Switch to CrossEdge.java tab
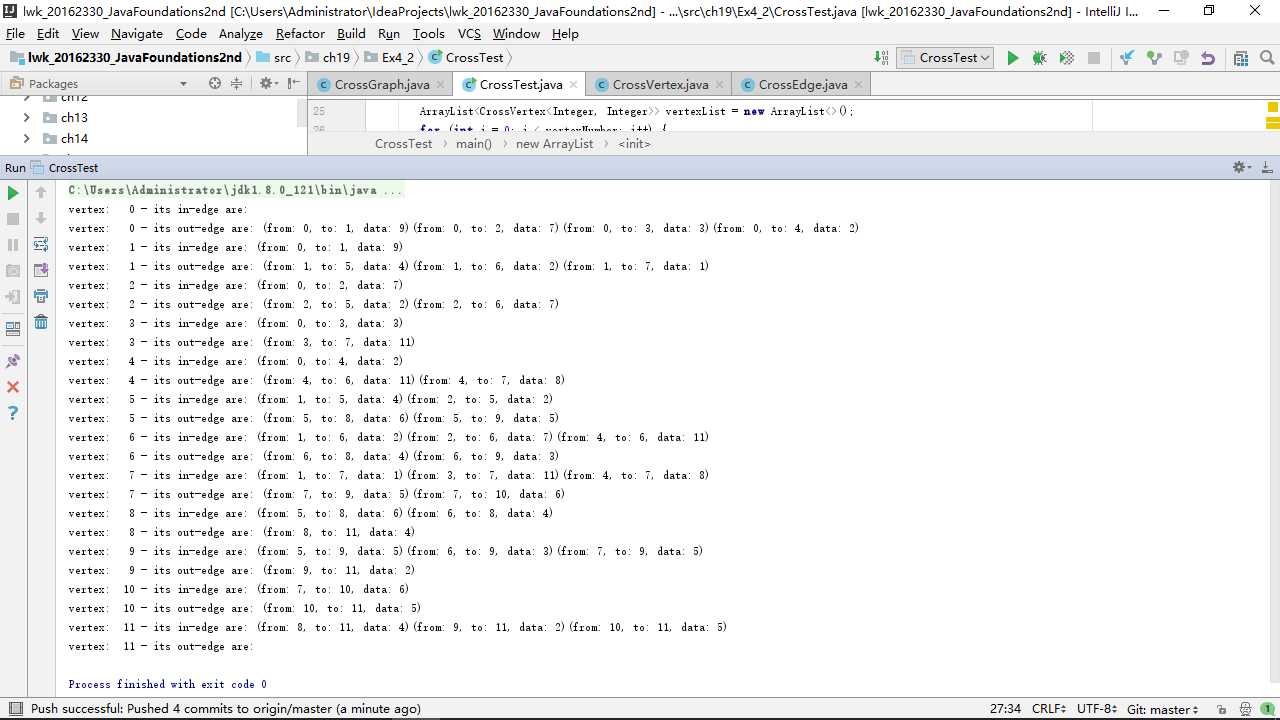This screenshot has height=720, width=1280. 803,85
